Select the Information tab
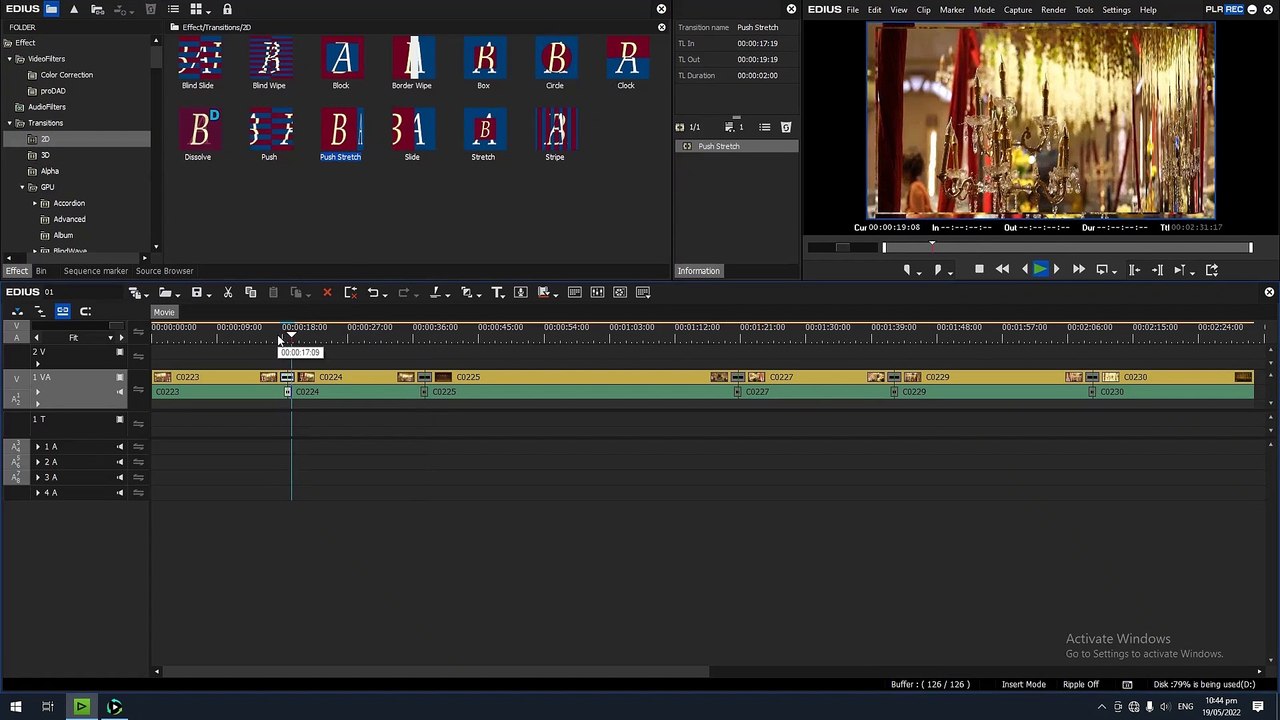This screenshot has width=1280, height=720. pos(698,271)
